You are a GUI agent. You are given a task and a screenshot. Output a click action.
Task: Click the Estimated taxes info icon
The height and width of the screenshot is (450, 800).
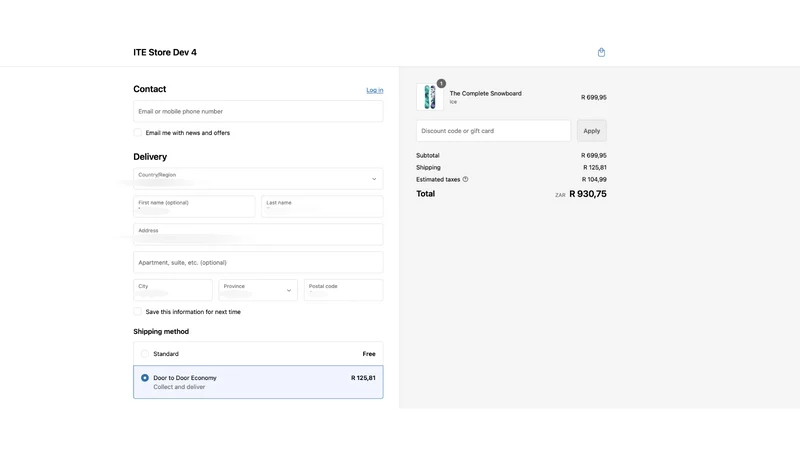(465, 179)
